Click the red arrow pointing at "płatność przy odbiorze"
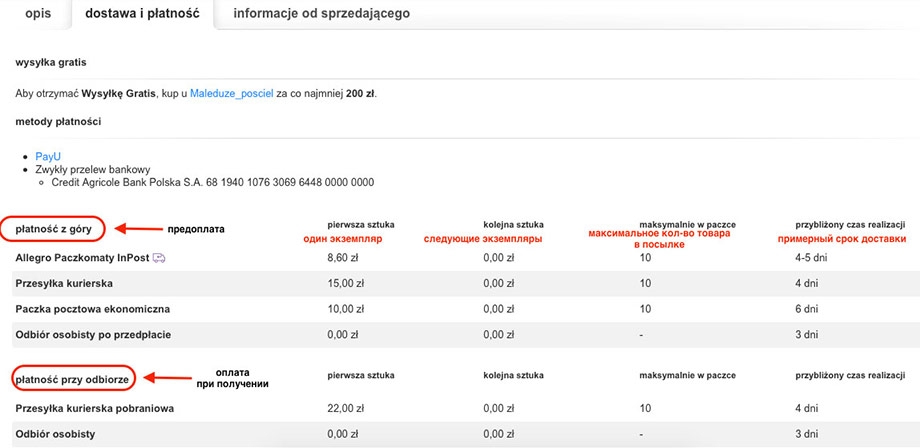Viewport: 920px width, 448px height. click(172, 378)
